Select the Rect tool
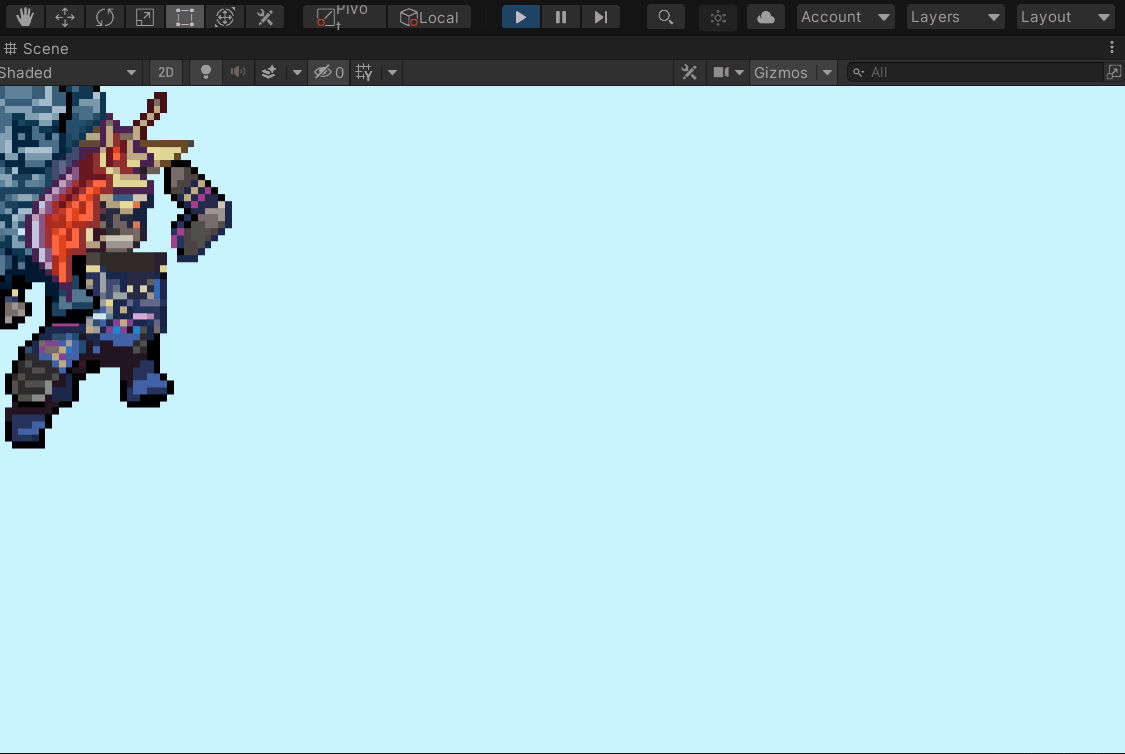The height and width of the screenshot is (754, 1125). (185, 17)
